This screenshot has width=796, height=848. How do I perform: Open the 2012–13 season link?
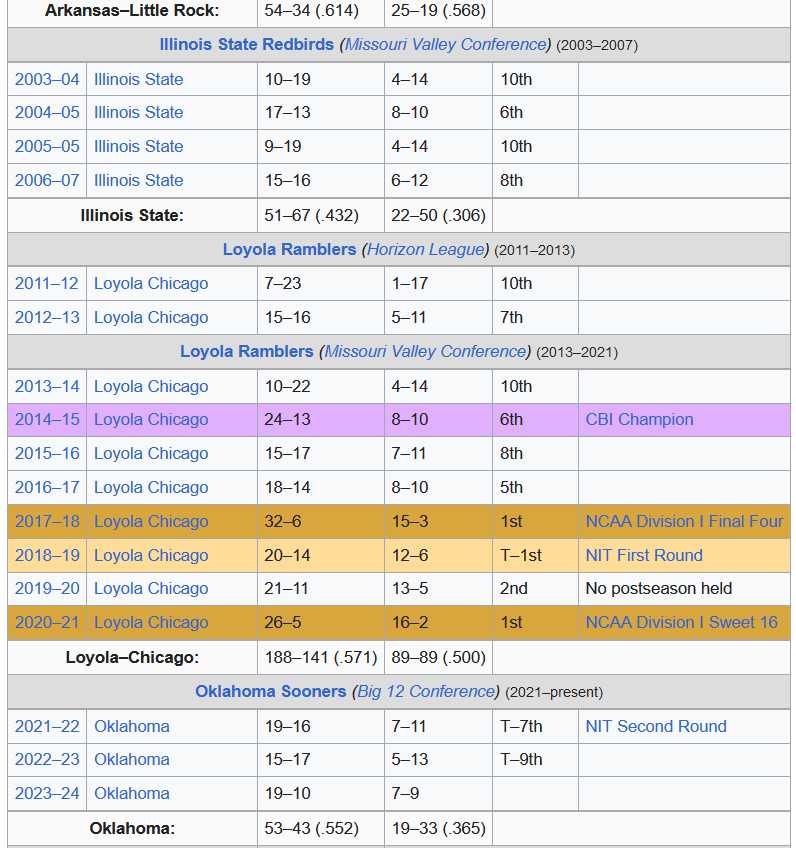[47, 317]
